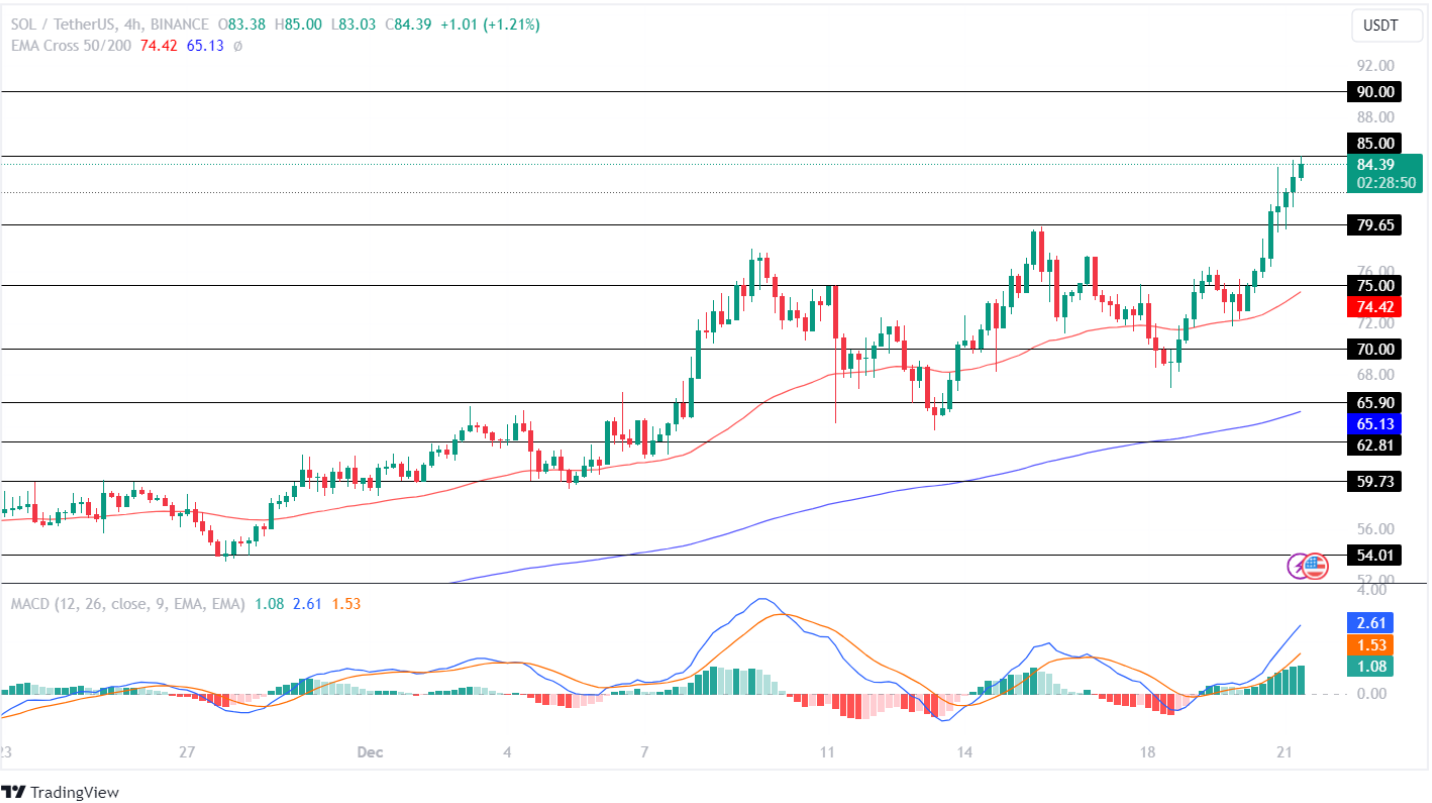Click the +1.01 (+1.21%) change value
1432x803 pixels.
tap(488, 25)
